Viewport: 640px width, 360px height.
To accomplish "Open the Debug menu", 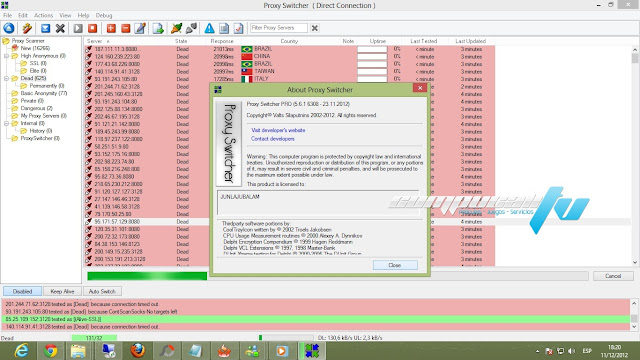I will click(x=104, y=16).
